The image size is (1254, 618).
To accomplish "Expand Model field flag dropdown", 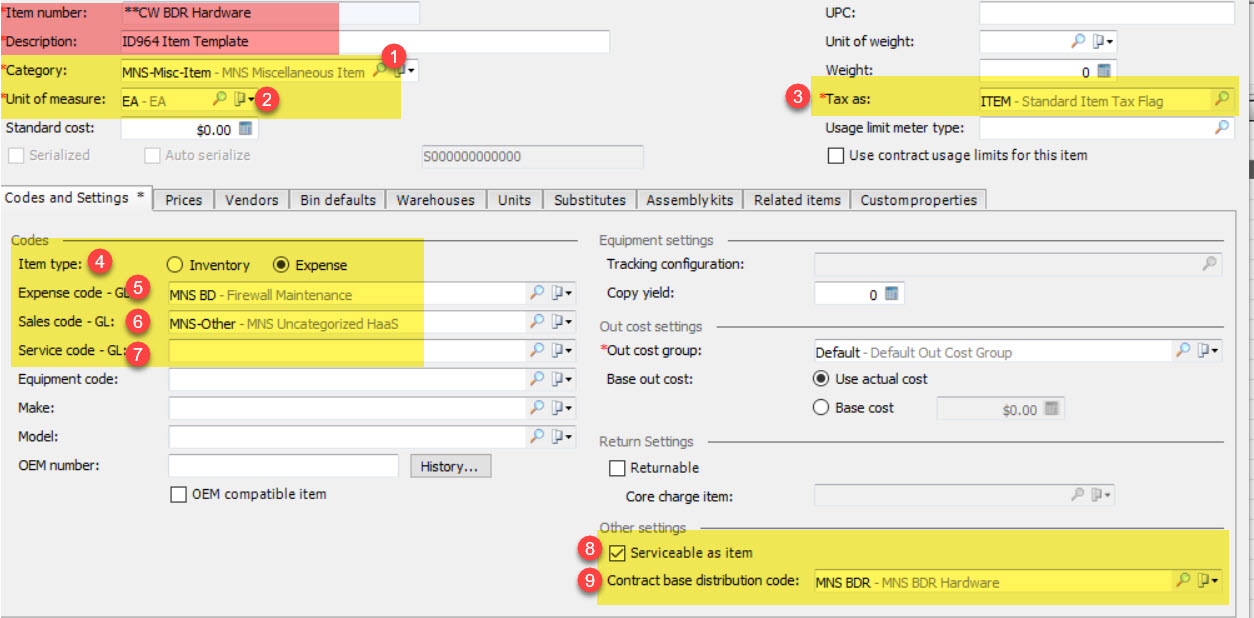I will point(563,437).
